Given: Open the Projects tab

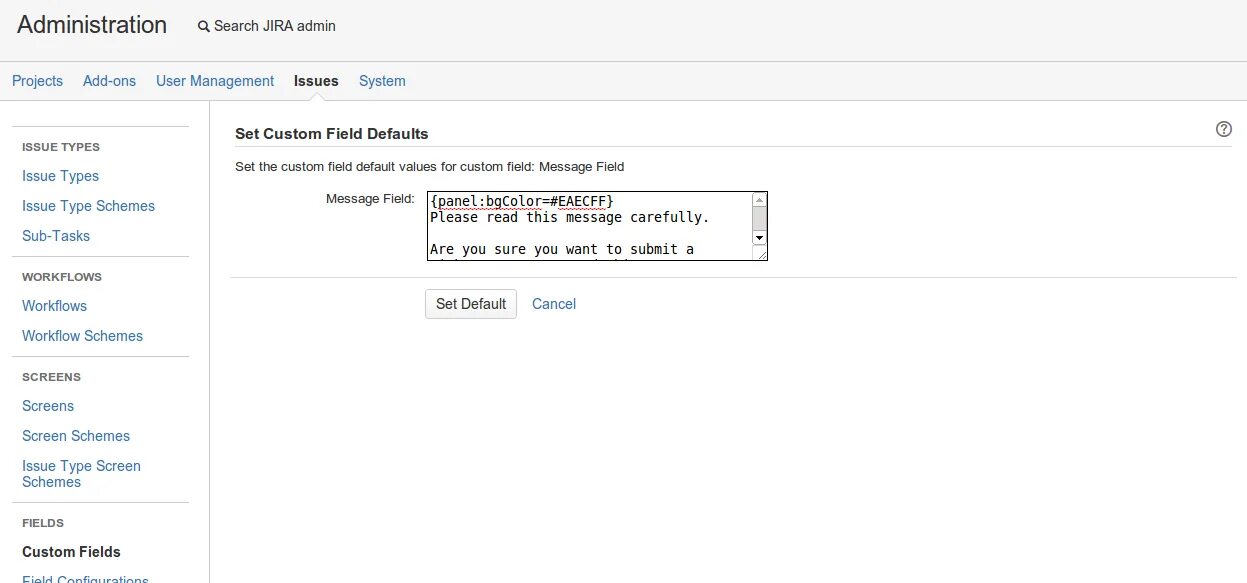Looking at the screenshot, I should pyautogui.click(x=37, y=81).
